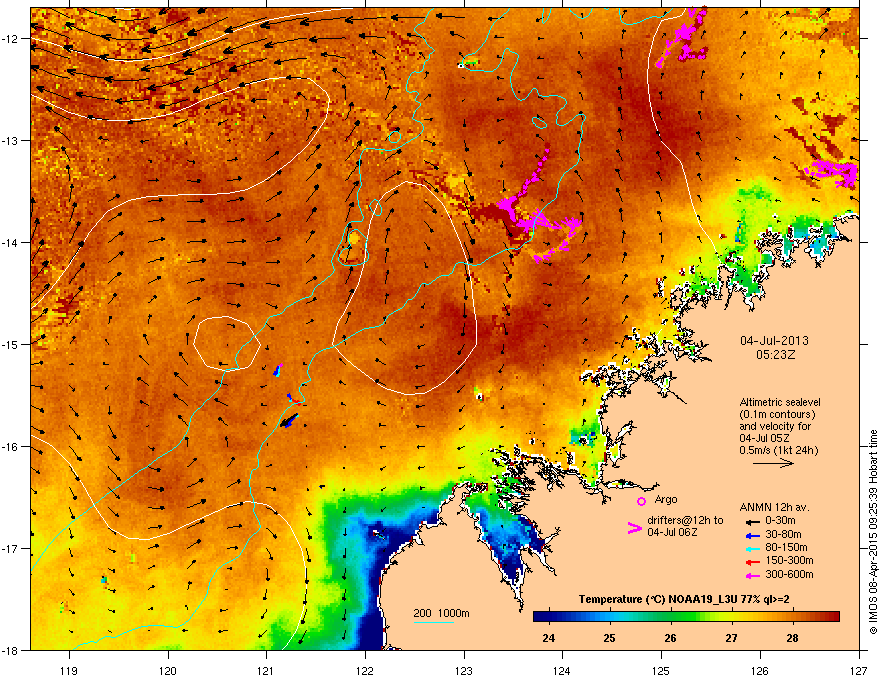Viewport: 880px width, 680px height.
Task: Click the 'ANMN 12h av.' heading
Action: (774, 507)
